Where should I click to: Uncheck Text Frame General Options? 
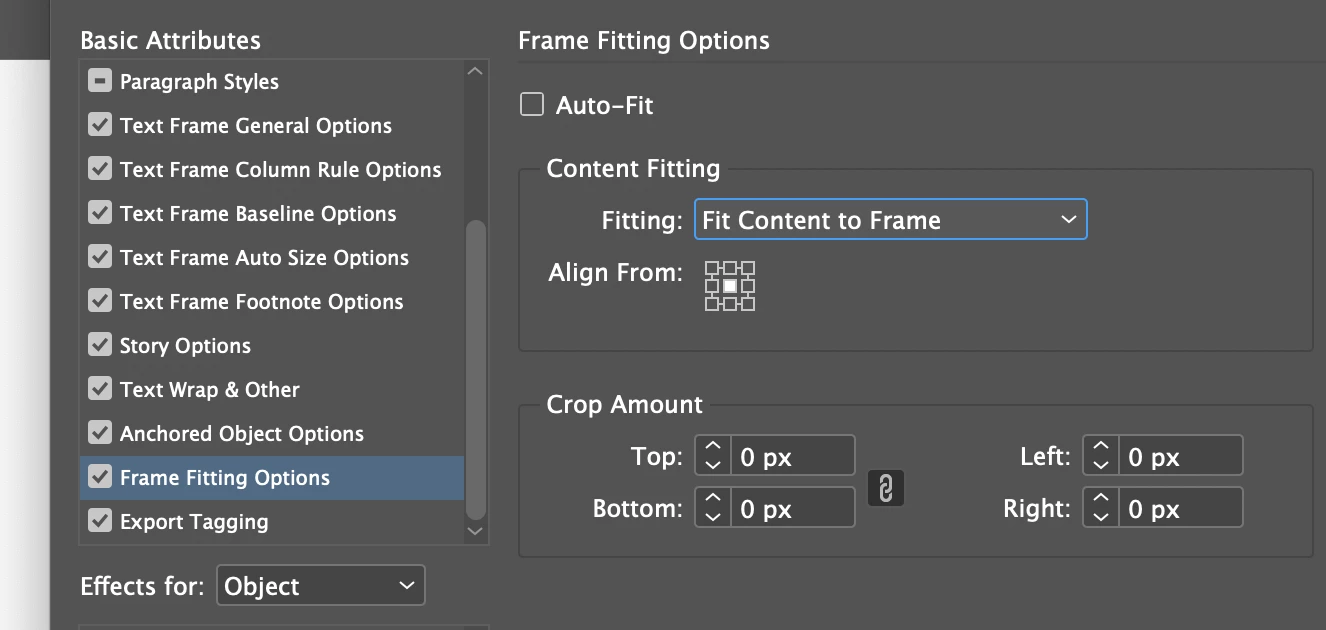coord(100,126)
